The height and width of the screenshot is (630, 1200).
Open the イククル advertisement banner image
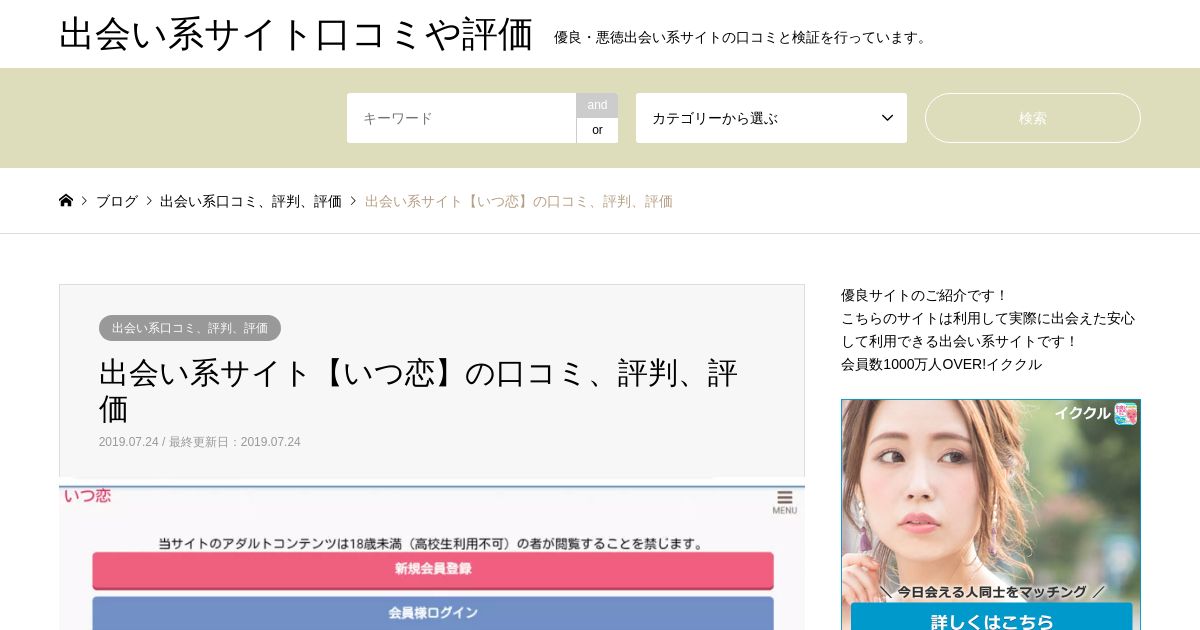(x=990, y=514)
